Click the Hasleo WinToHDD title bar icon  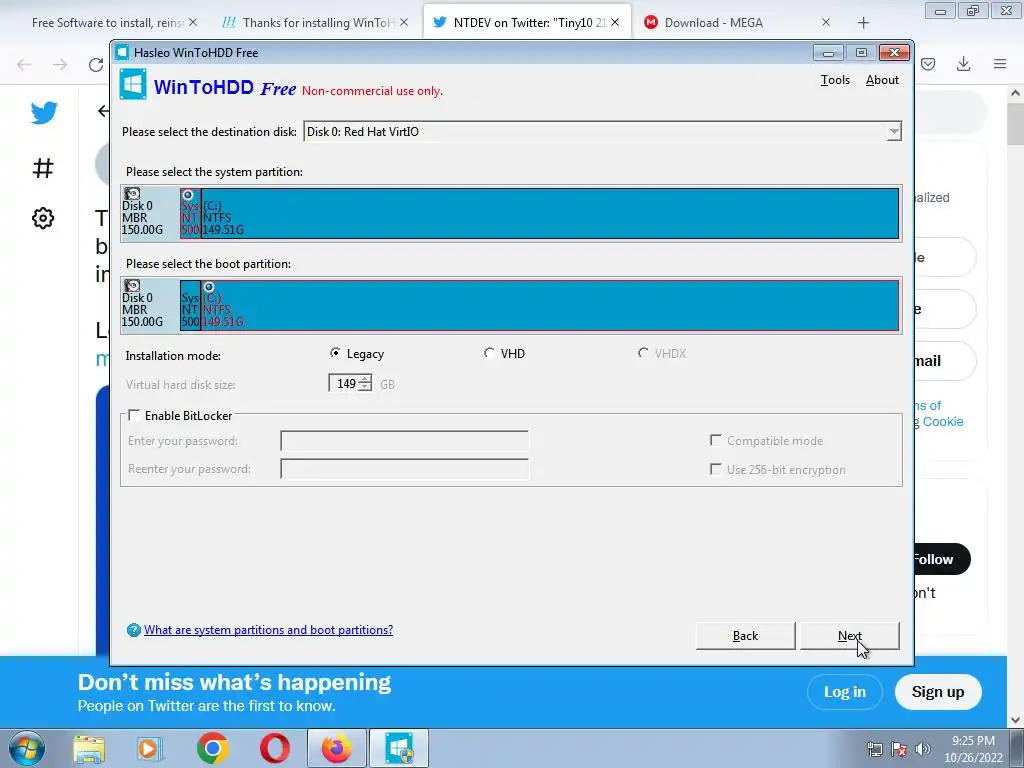[122, 52]
